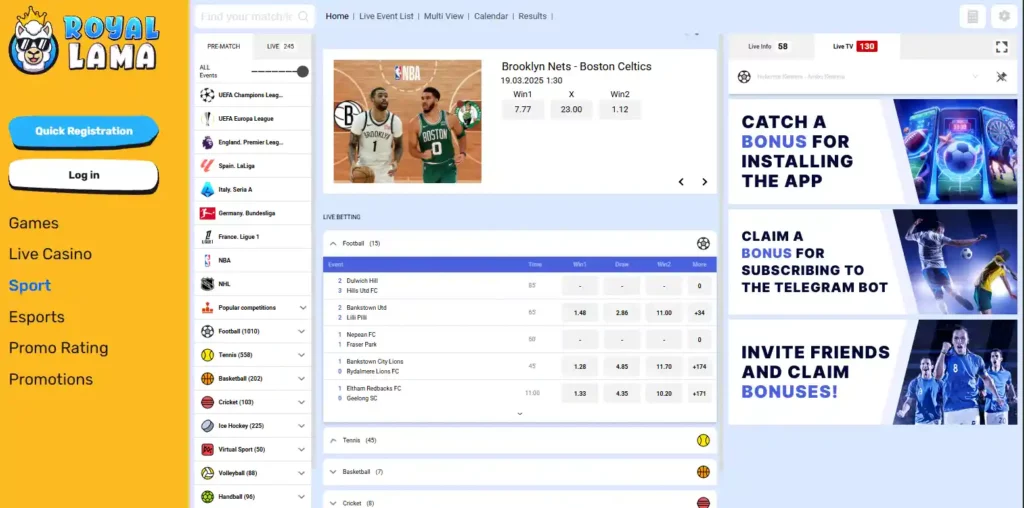The width and height of the screenshot is (1024, 508).
Task: Open Calendar menu item
Action: [x=491, y=16]
